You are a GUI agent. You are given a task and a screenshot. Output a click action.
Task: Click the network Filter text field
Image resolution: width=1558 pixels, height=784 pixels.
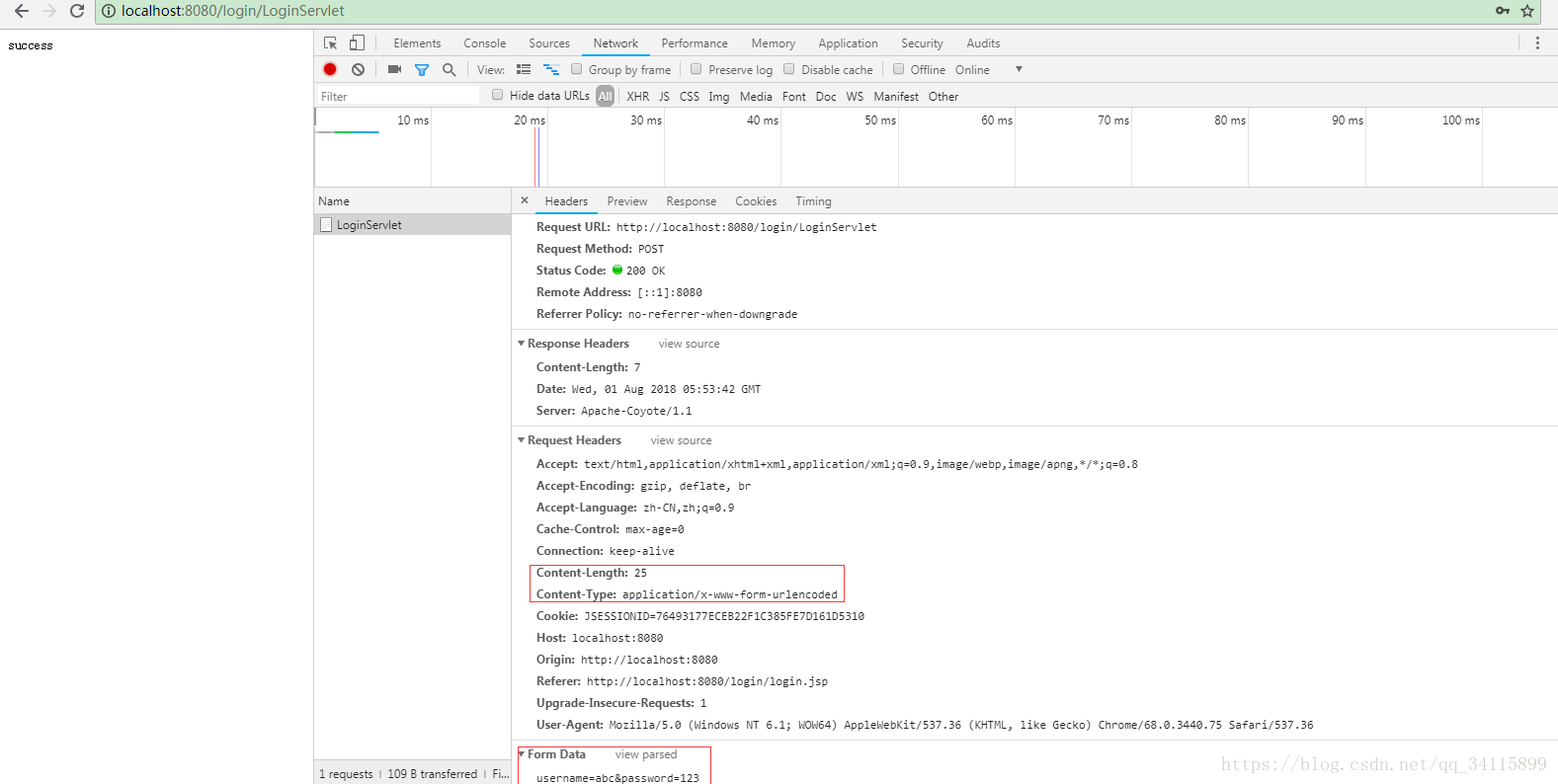(x=398, y=96)
